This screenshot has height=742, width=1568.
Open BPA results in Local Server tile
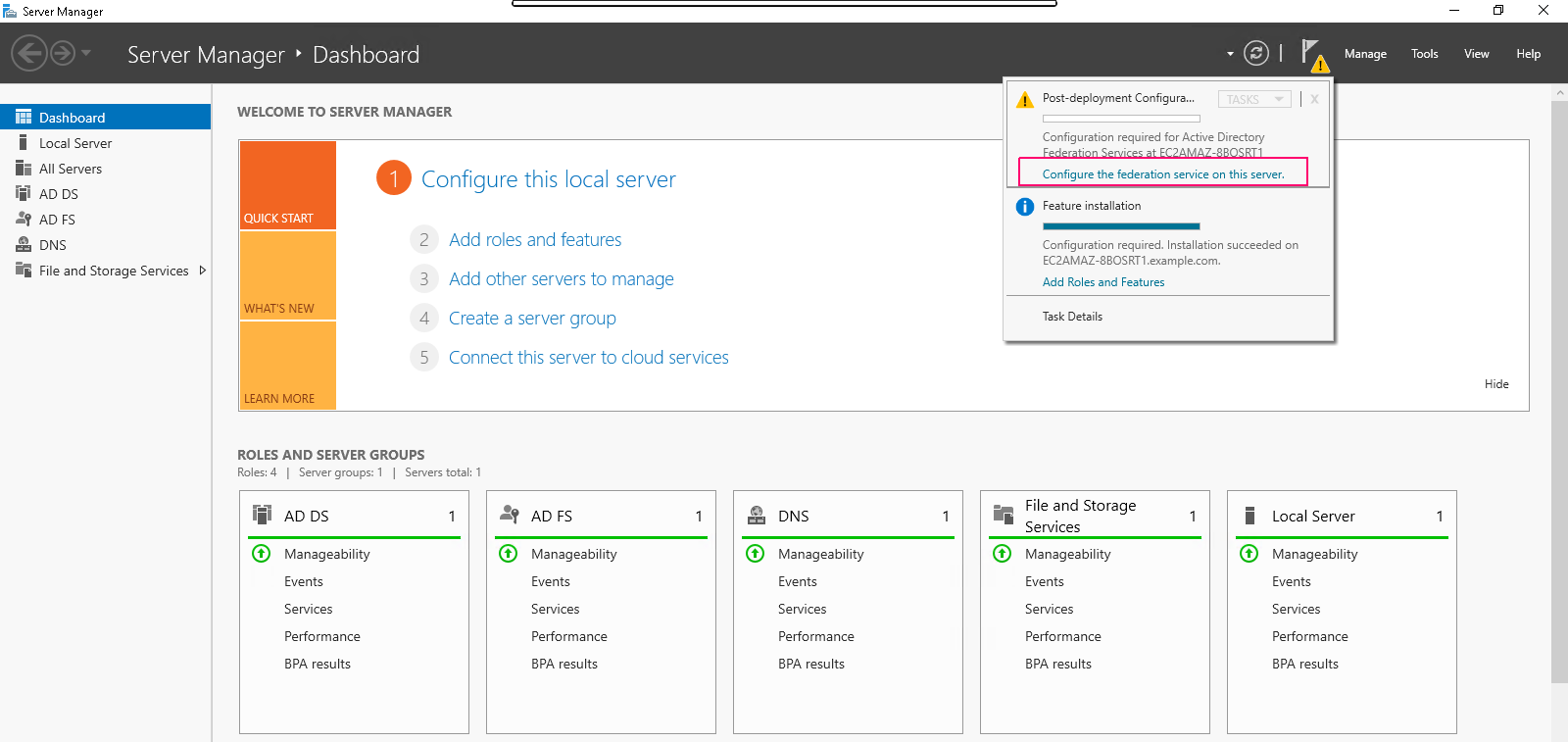(x=1305, y=664)
